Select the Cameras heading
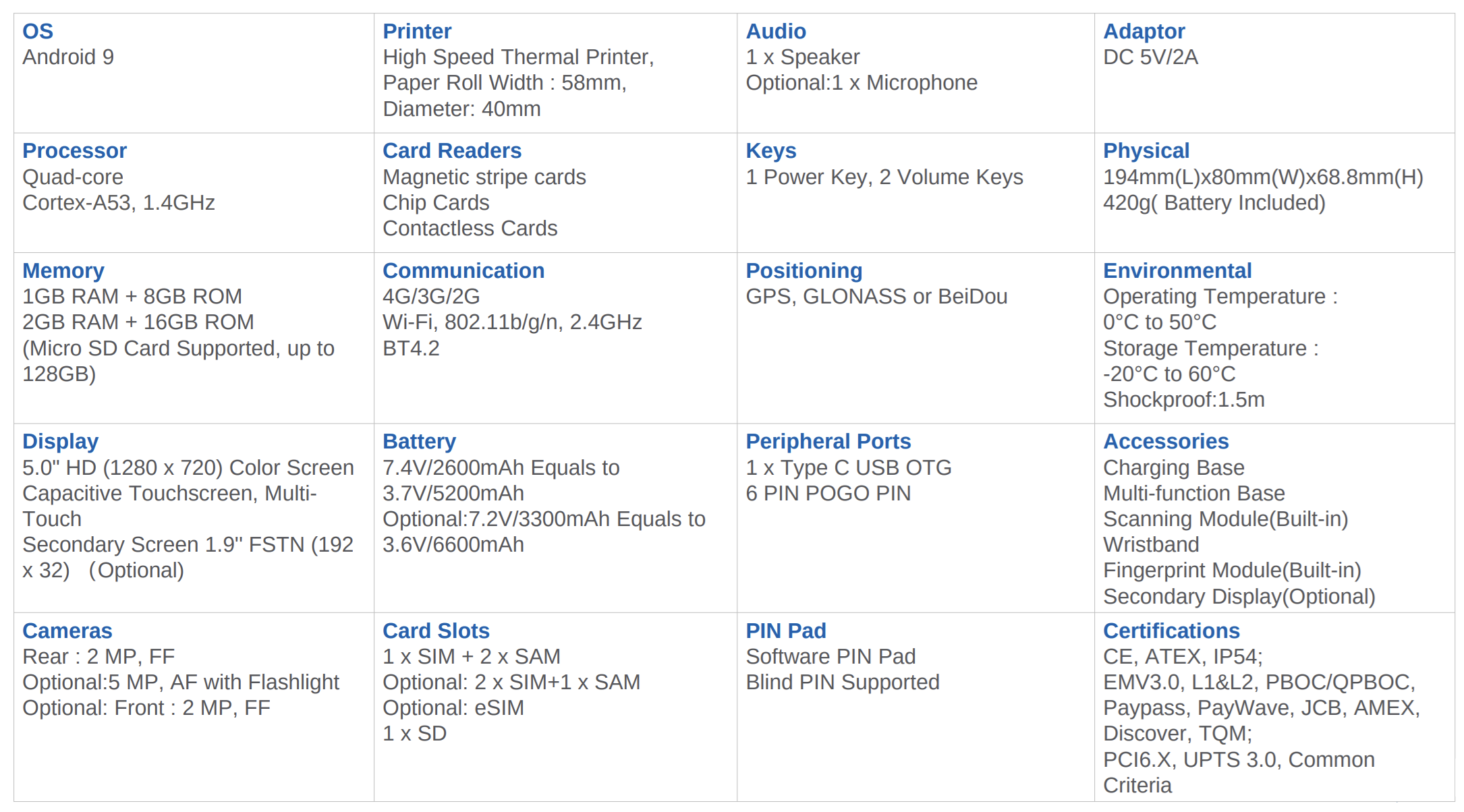1464x812 pixels. [x=67, y=631]
